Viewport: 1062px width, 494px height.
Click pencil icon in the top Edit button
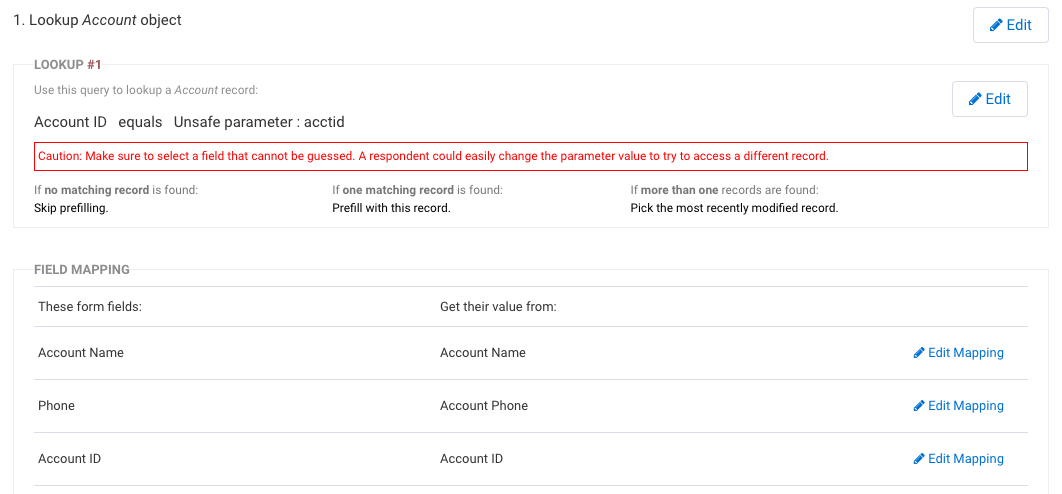[996, 25]
